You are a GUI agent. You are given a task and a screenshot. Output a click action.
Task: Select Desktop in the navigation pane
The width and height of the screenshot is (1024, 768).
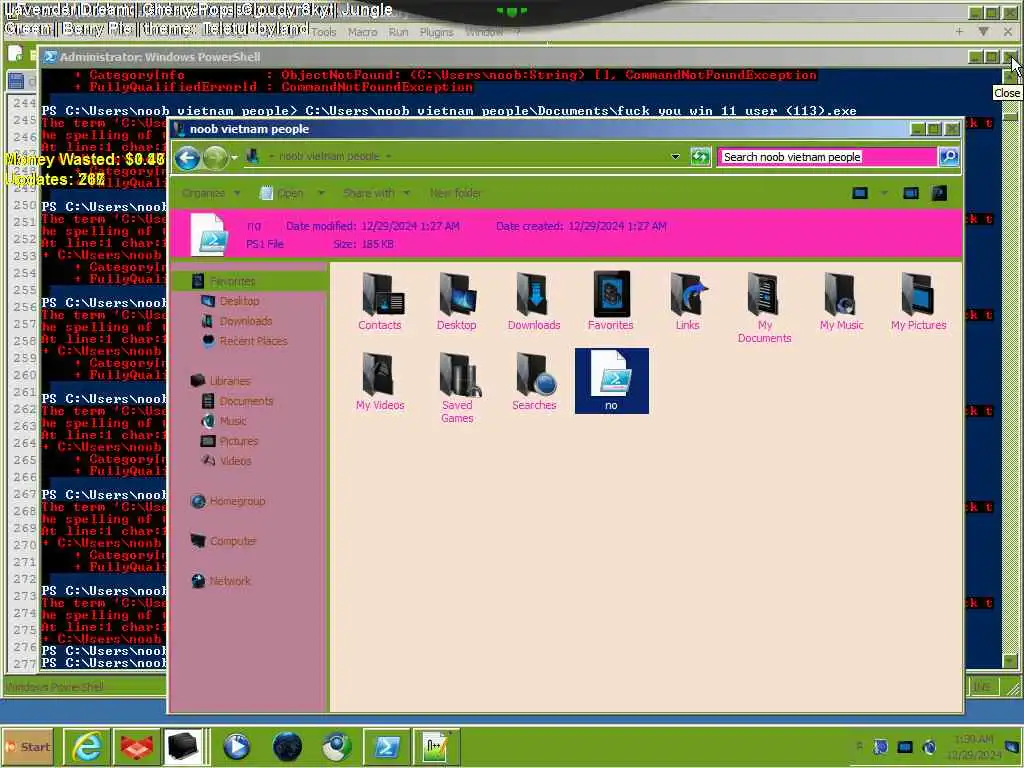click(x=231, y=301)
